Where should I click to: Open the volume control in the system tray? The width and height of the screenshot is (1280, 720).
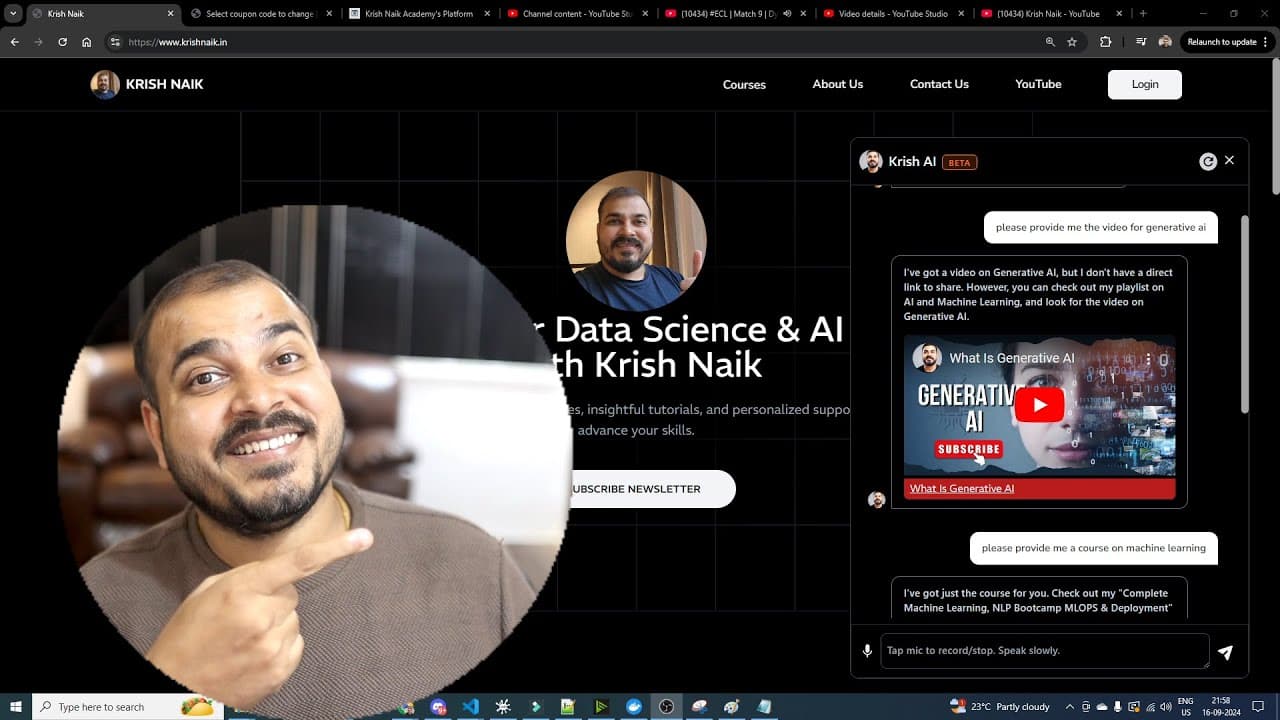[1166, 706]
